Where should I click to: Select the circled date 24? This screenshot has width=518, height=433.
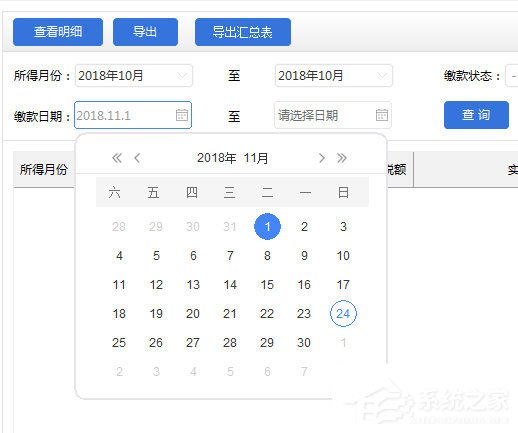click(343, 313)
